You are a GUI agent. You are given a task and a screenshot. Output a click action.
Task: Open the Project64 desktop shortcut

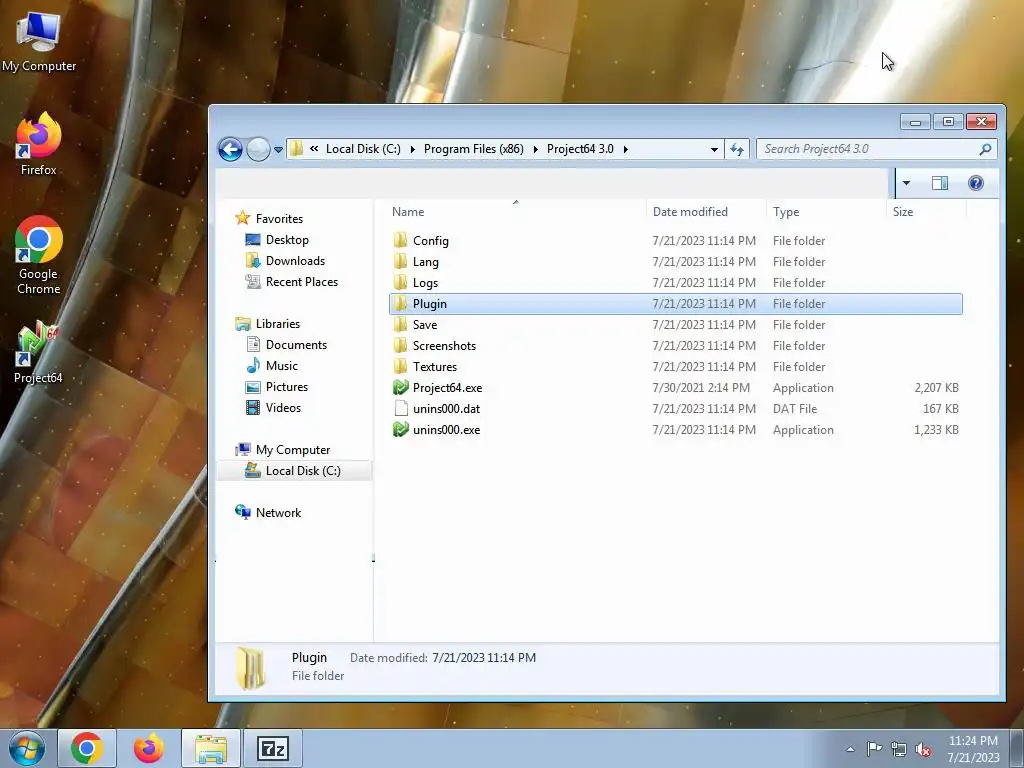click(38, 352)
